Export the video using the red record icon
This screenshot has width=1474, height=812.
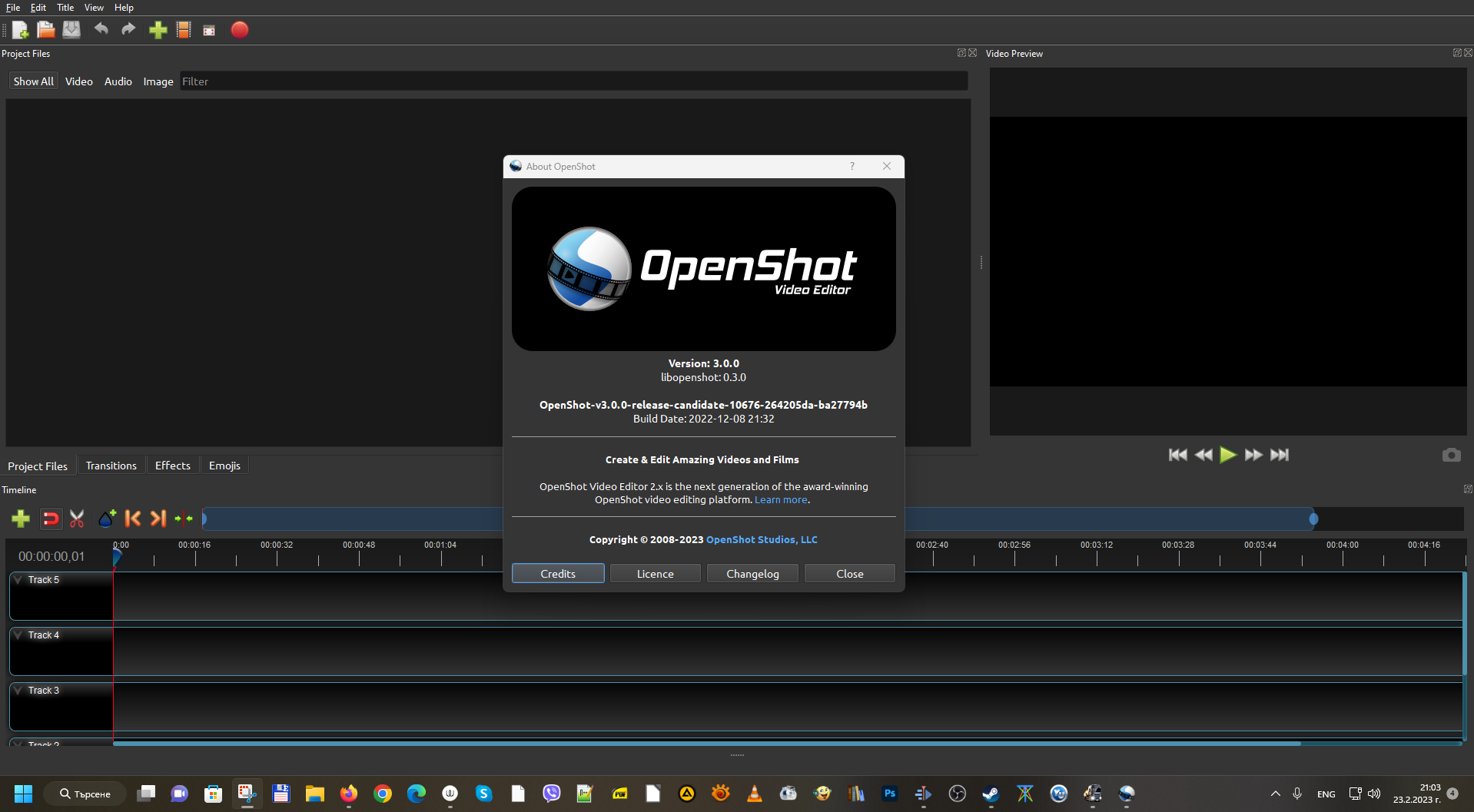pos(239,30)
